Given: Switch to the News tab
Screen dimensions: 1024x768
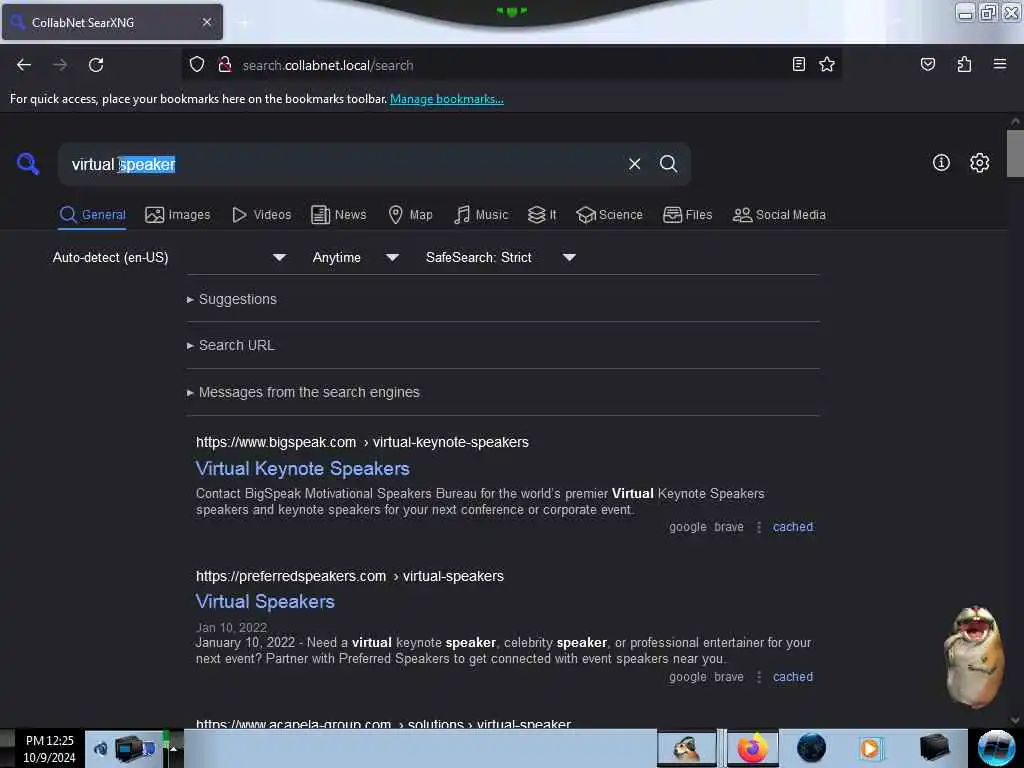Looking at the screenshot, I should point(338,215).
